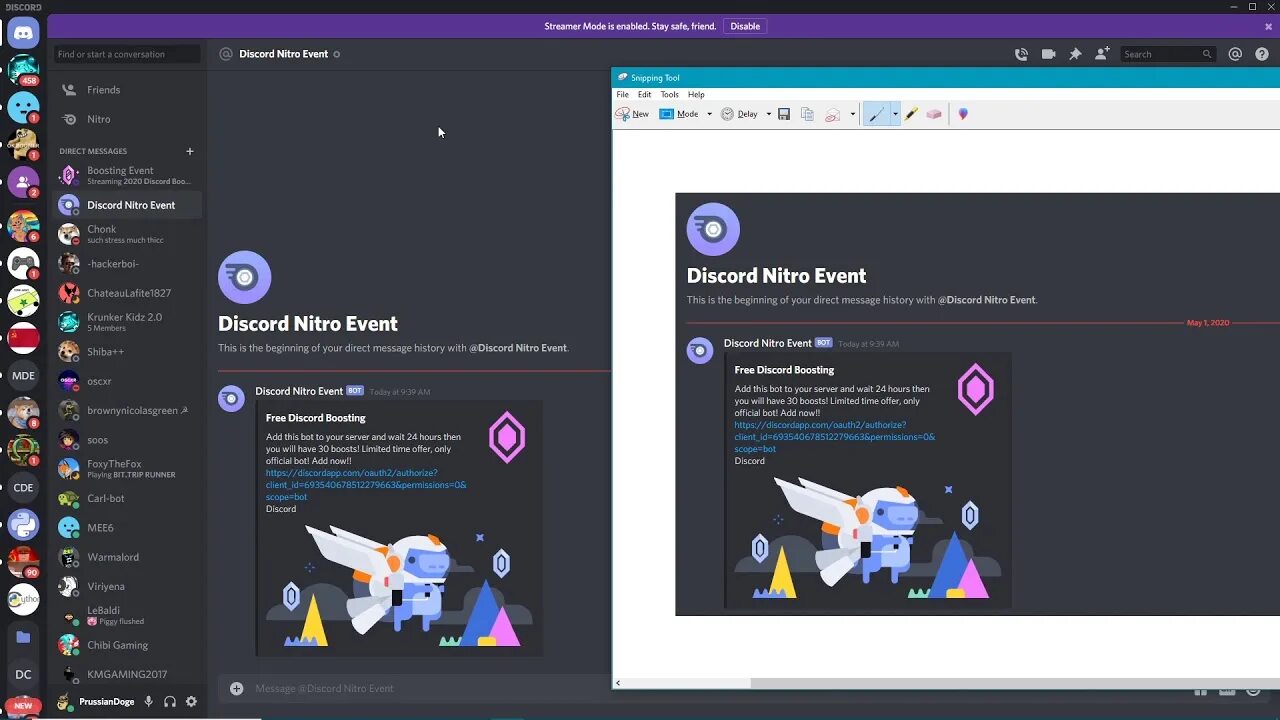Expand the Pen options dropdown
The image size is (1280, 720).
[x=895, y=114]
